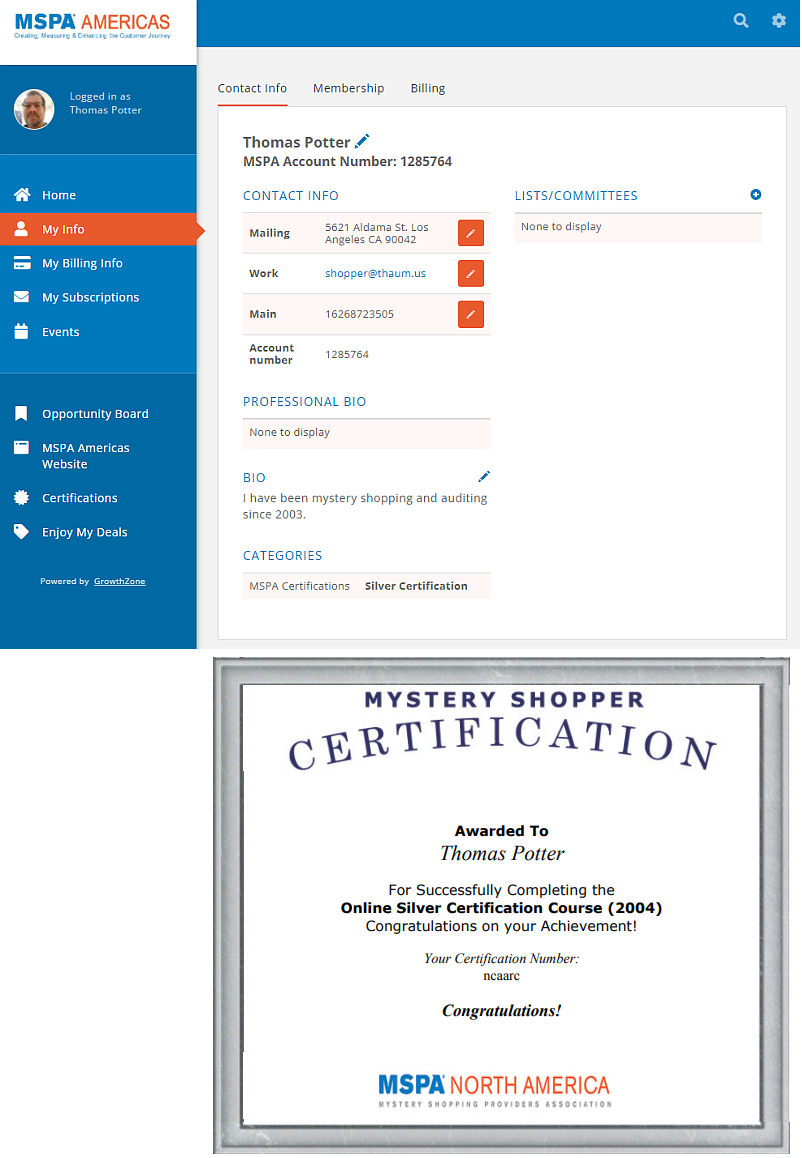802x1158 pixels.
Task: Open the Billing tab
Action: pos(428,88)
